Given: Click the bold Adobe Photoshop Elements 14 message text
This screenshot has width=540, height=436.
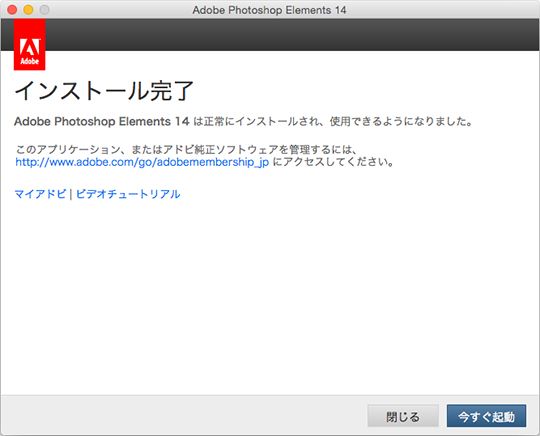Looking at the screenshot, I should [x=102, y=121].
